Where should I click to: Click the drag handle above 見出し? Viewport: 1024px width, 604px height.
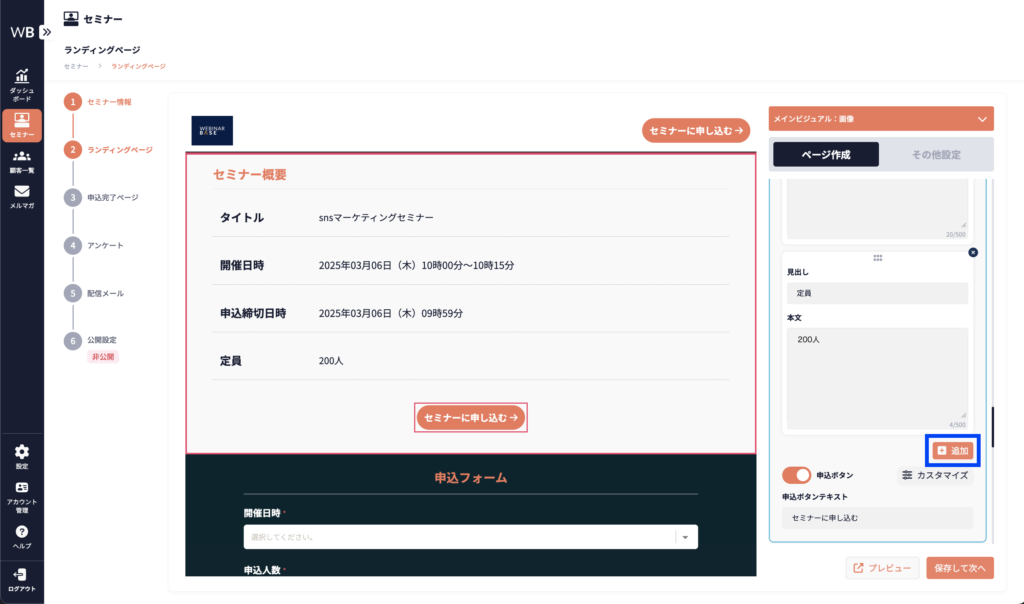point(877,258)
